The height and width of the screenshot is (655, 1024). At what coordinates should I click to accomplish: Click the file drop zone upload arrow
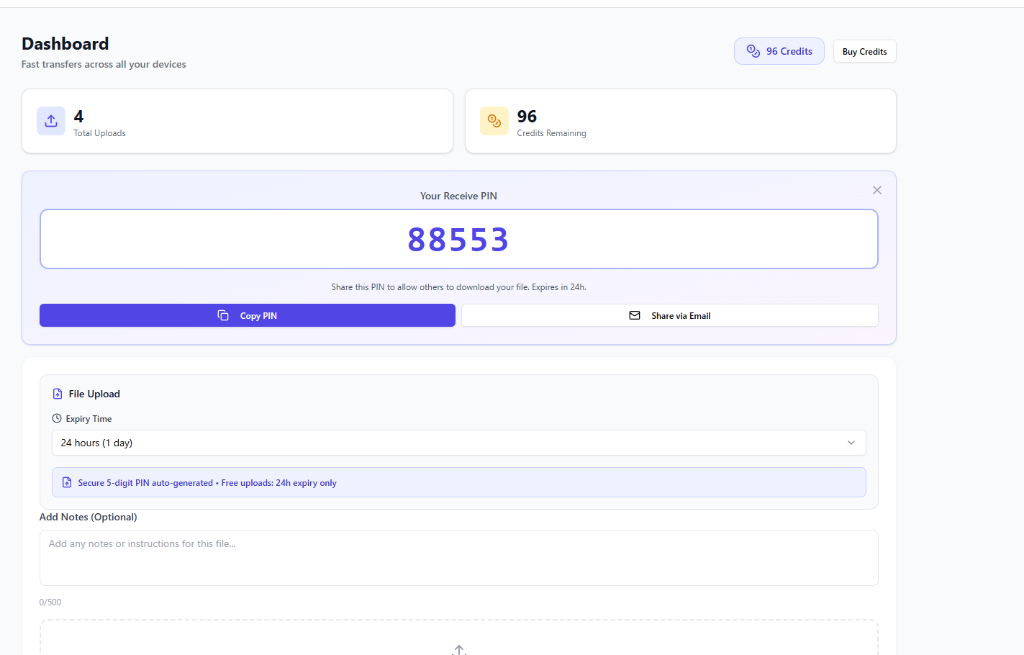(x=459, y=650)
